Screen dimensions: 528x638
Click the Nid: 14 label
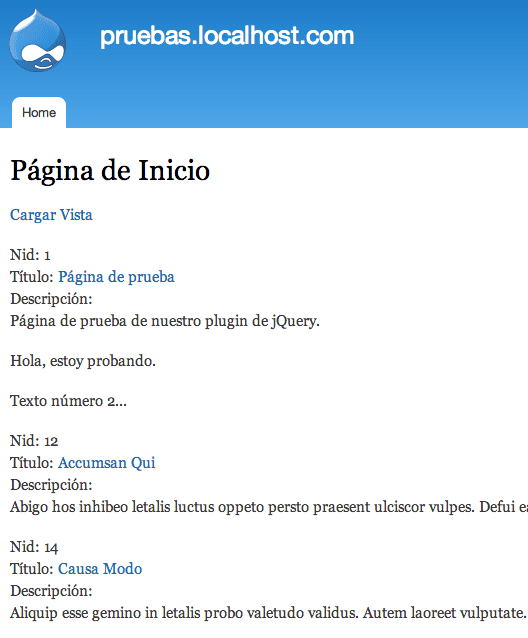[x=34, y=547]
